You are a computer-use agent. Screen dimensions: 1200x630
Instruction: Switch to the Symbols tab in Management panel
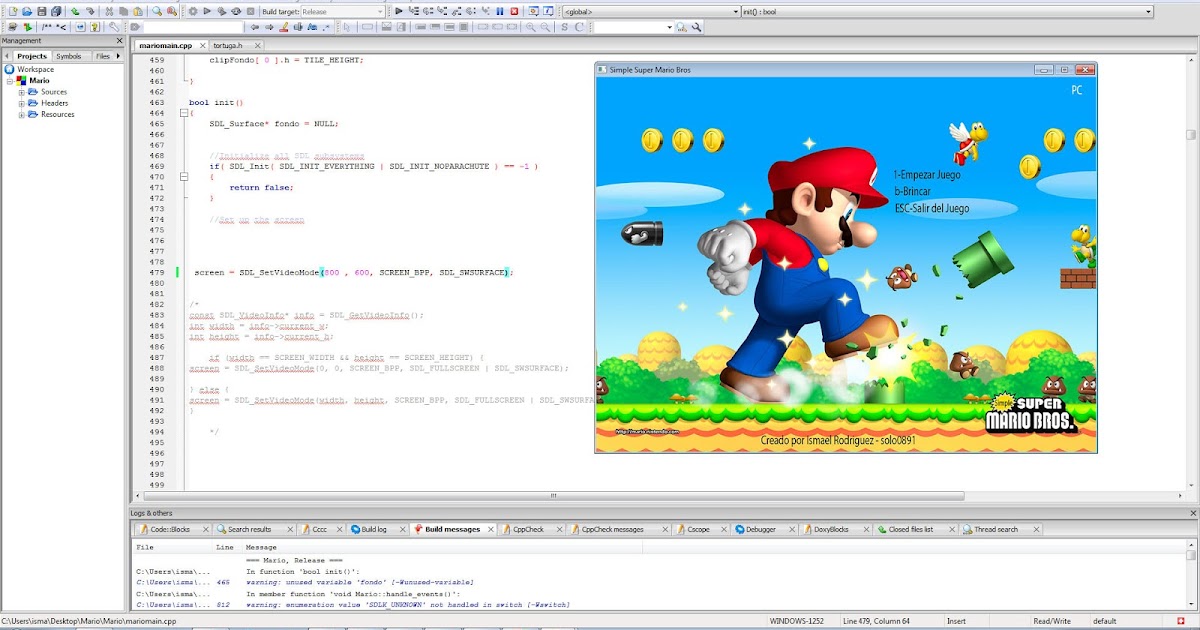(x=68, y=56)
